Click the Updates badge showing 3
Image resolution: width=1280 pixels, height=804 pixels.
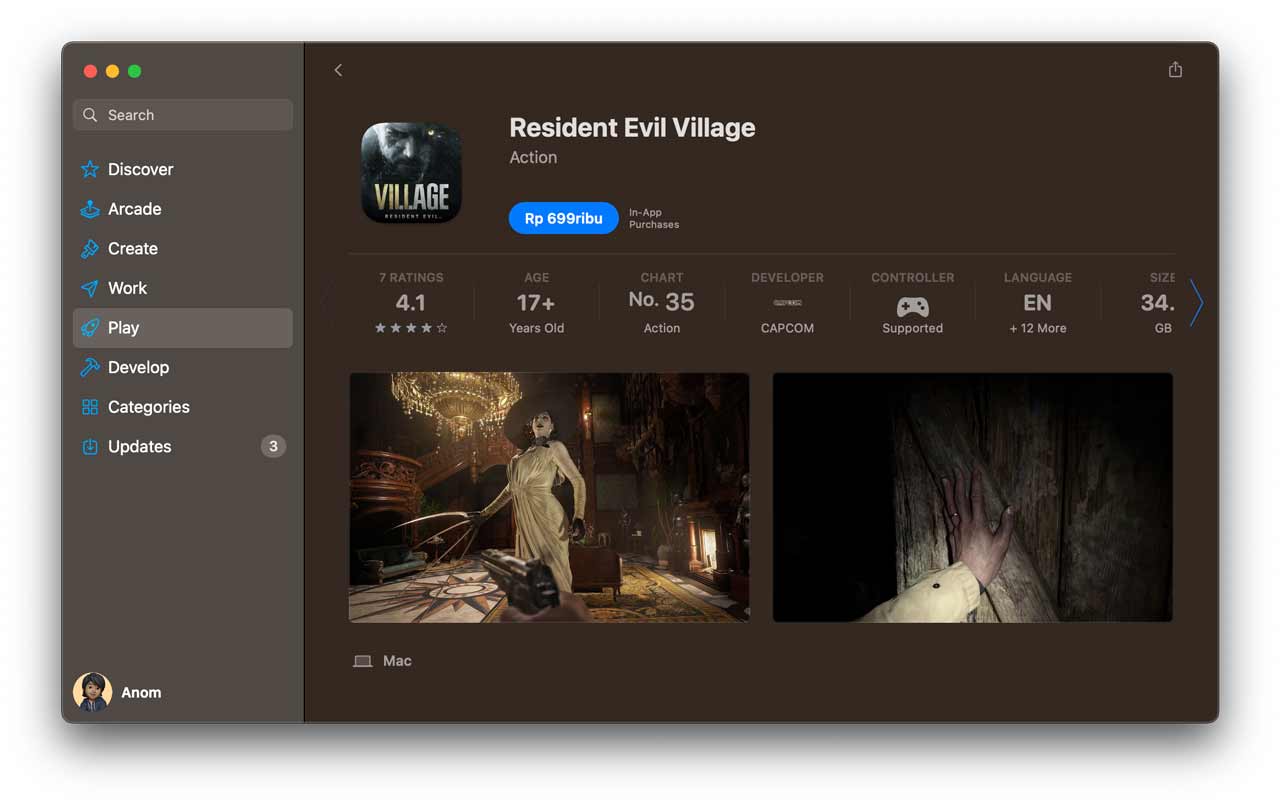(273, 446)
